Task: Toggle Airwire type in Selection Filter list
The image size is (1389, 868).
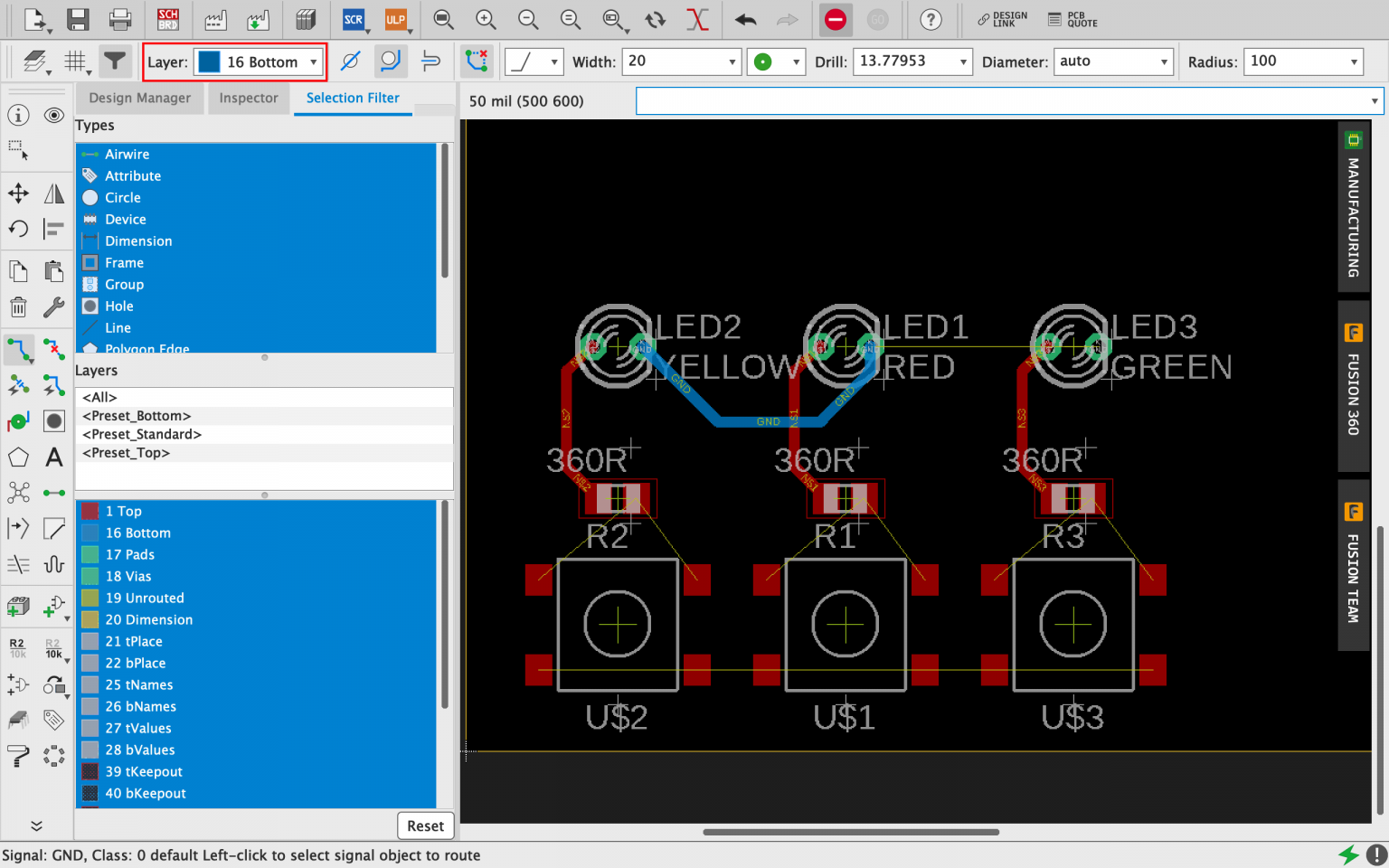Action: pos(127,154)
